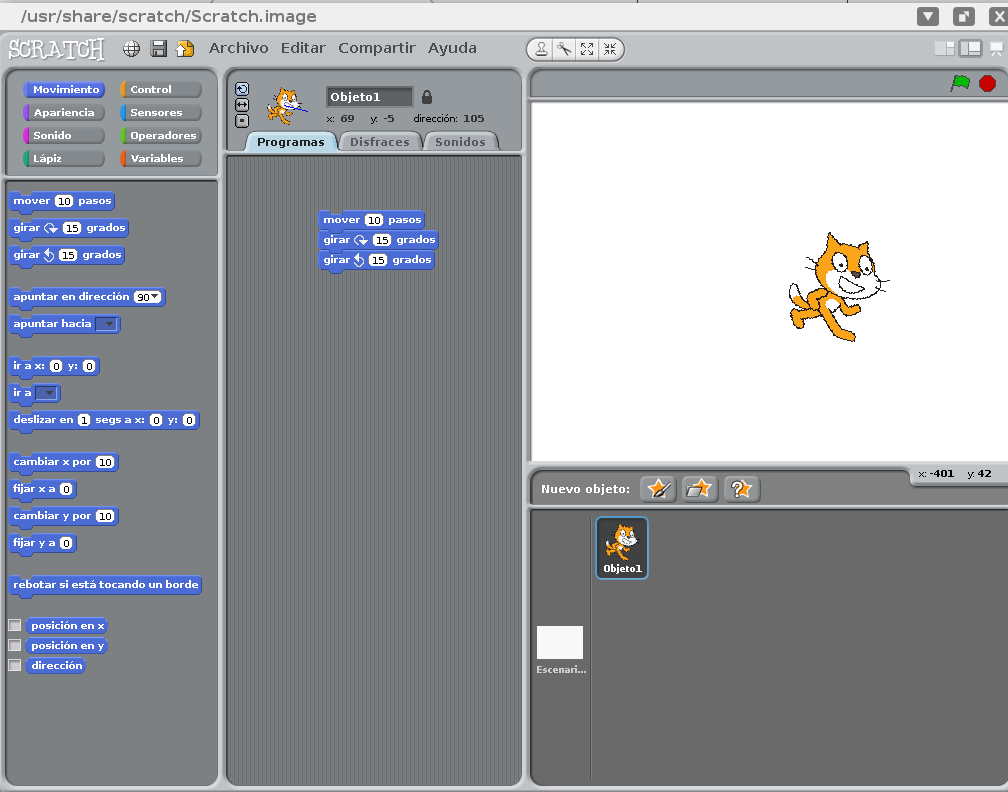
Task: Click the 0 in 'fijar y a' block
Action: pos(66,543)
